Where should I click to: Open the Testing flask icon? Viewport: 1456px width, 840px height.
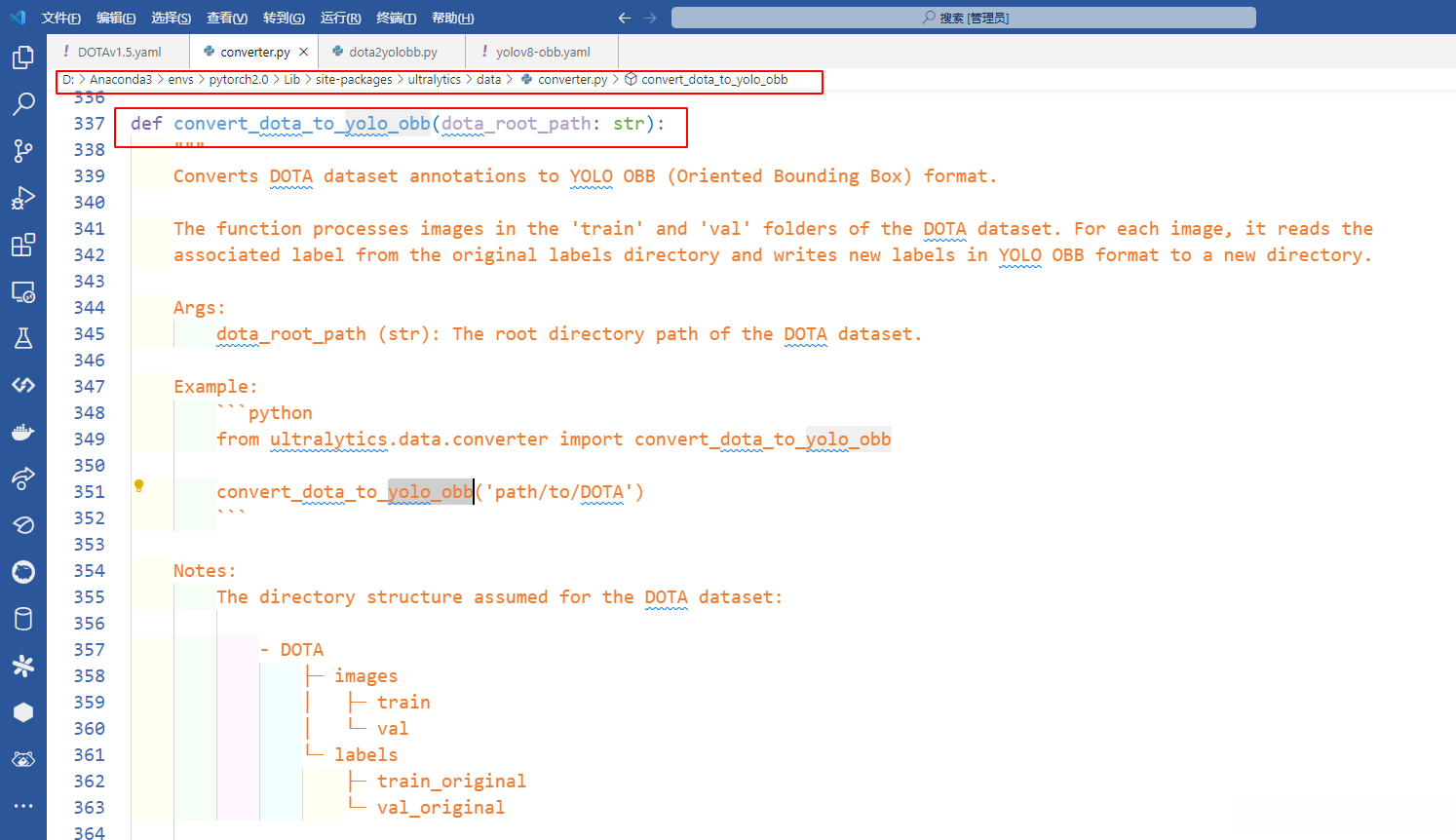pyautogui.click(x=23, y=338)
